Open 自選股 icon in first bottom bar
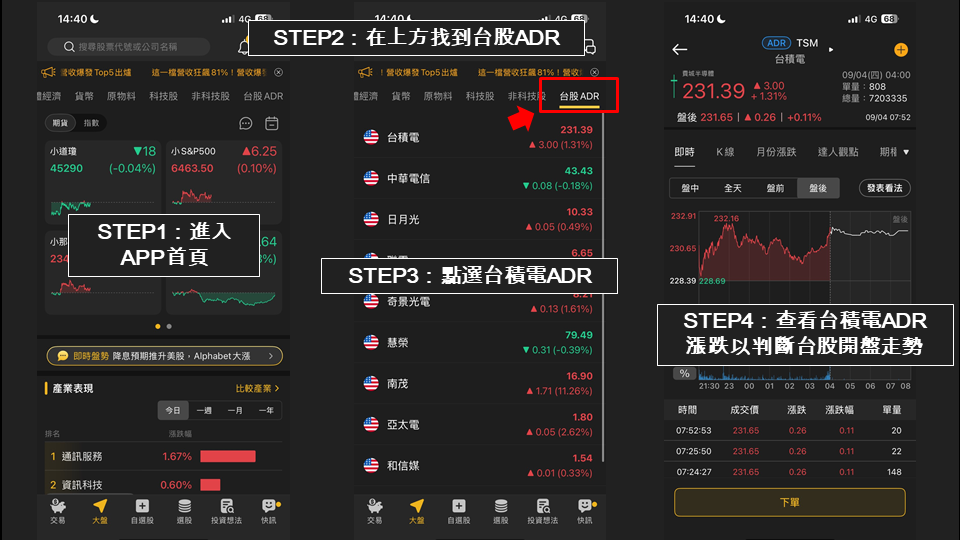This screenshot has width=960, height=540. 142,511
